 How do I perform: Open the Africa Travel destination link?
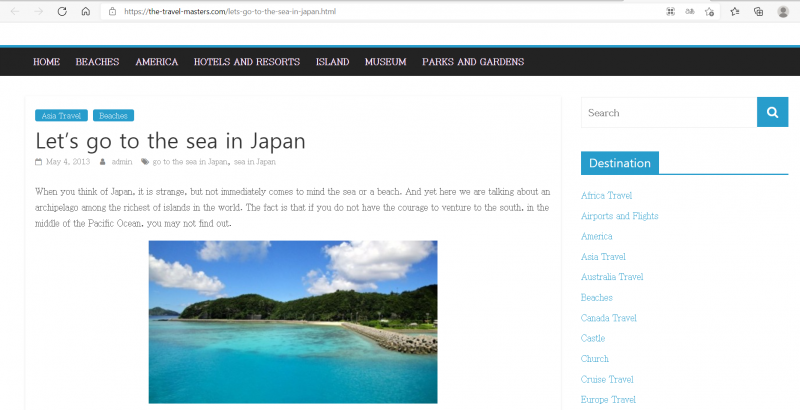606,196
